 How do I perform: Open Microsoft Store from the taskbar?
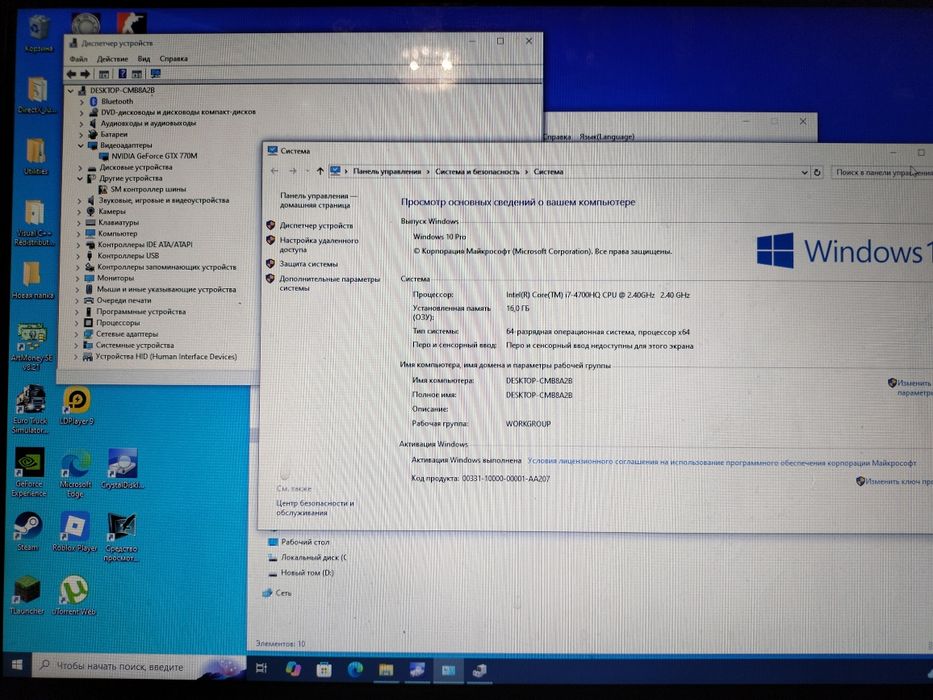(x=324, y=670)
